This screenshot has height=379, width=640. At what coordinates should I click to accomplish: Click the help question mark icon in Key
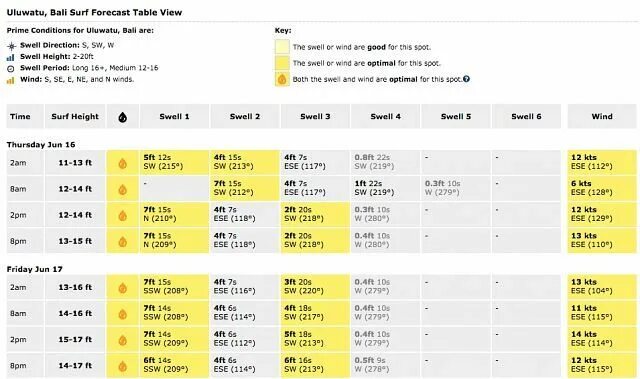pyautogui.click(x=466, y=79)
